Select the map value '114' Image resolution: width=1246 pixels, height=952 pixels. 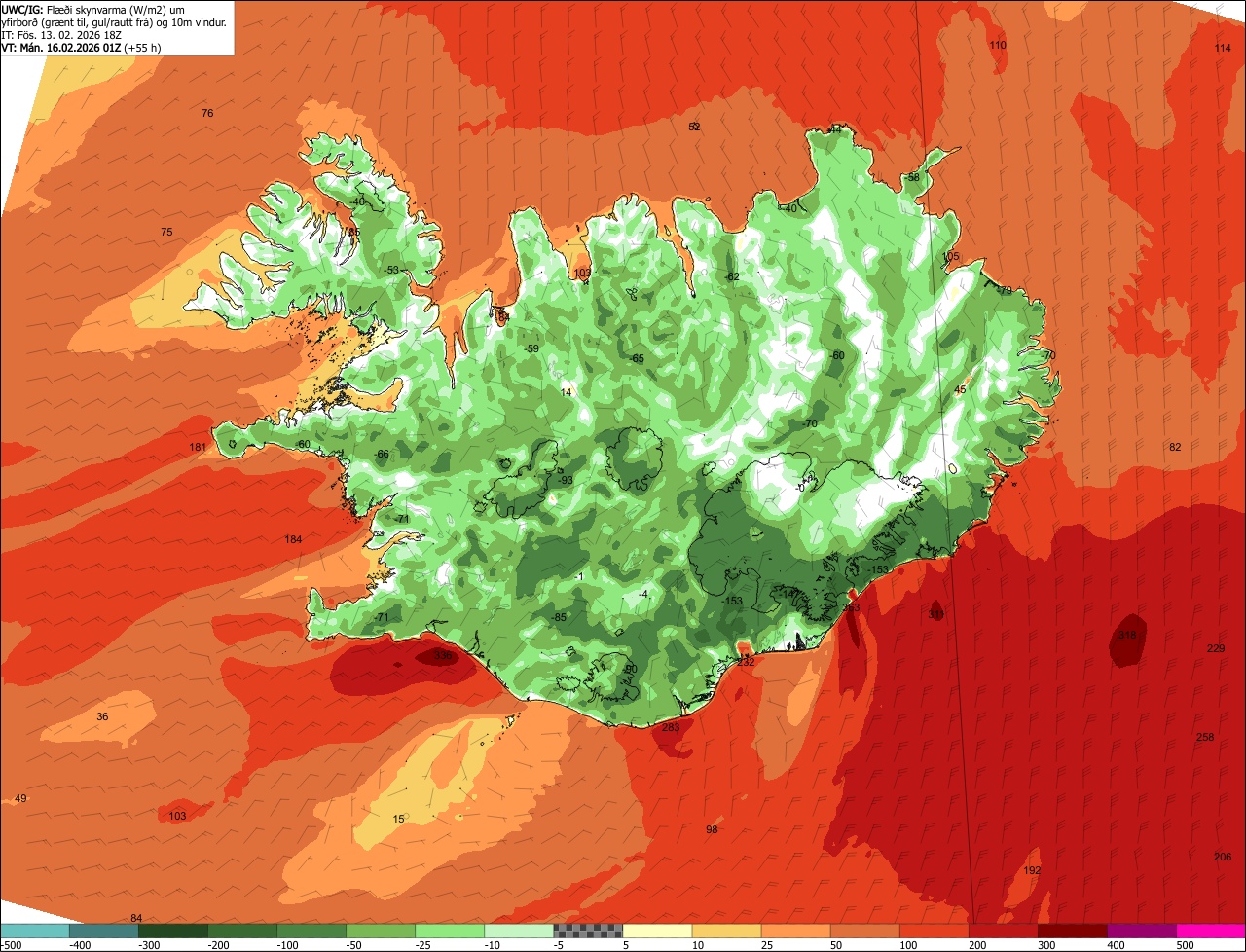coord(1223,48)
